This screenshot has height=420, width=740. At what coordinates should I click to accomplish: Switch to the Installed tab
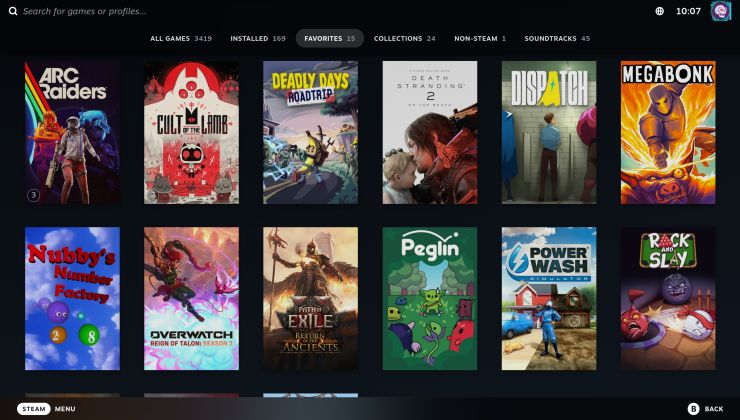tap(258, 39)
